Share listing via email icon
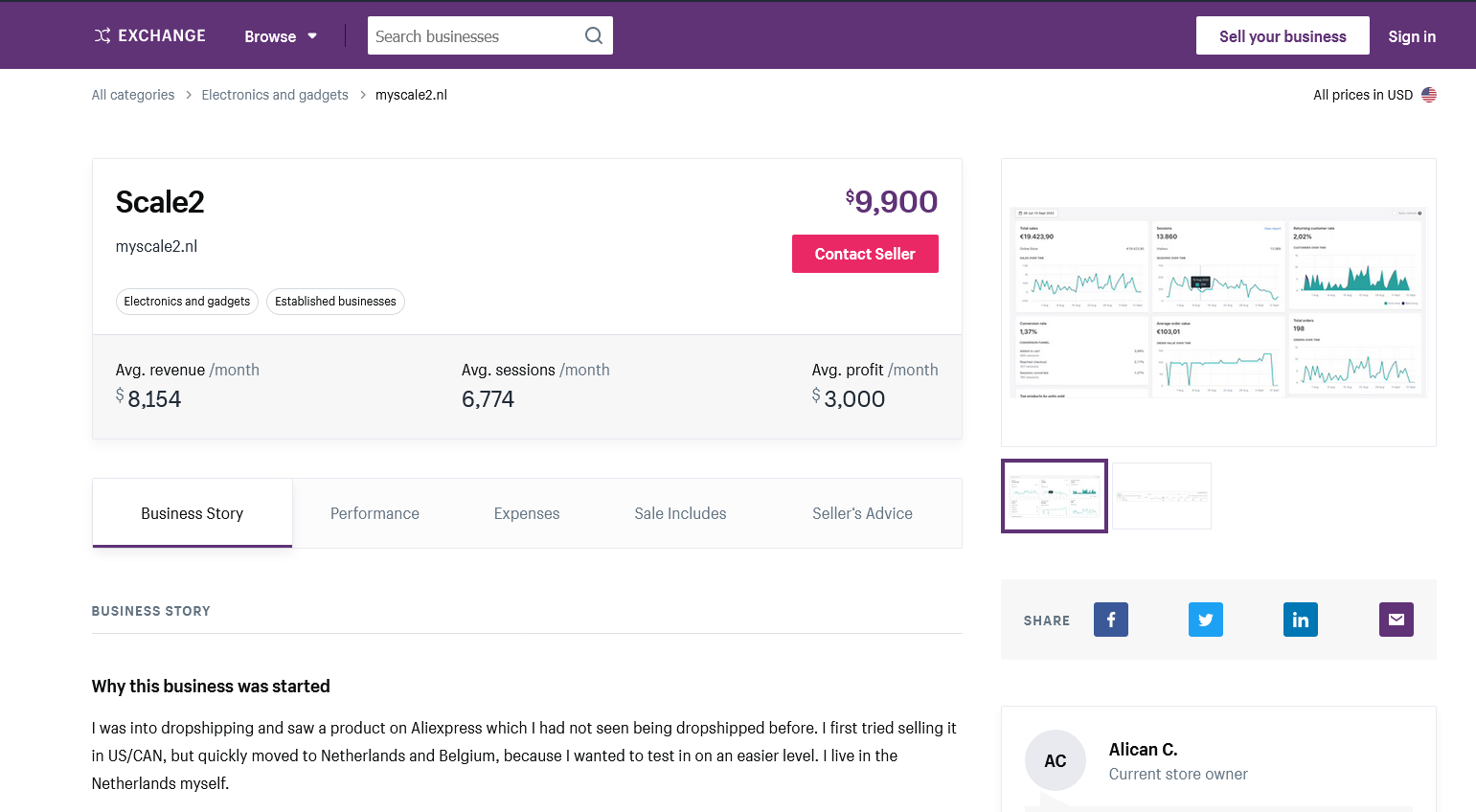 coord(1396,620)
